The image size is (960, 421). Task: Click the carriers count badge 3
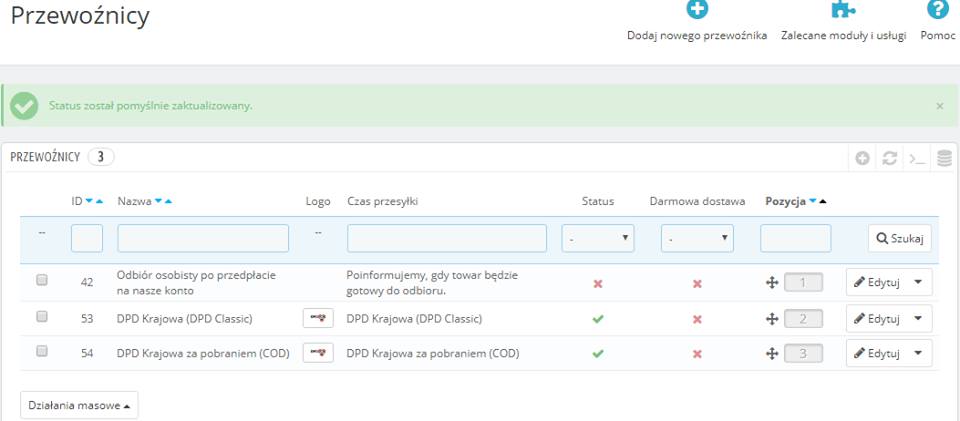[x=101, y=157]
